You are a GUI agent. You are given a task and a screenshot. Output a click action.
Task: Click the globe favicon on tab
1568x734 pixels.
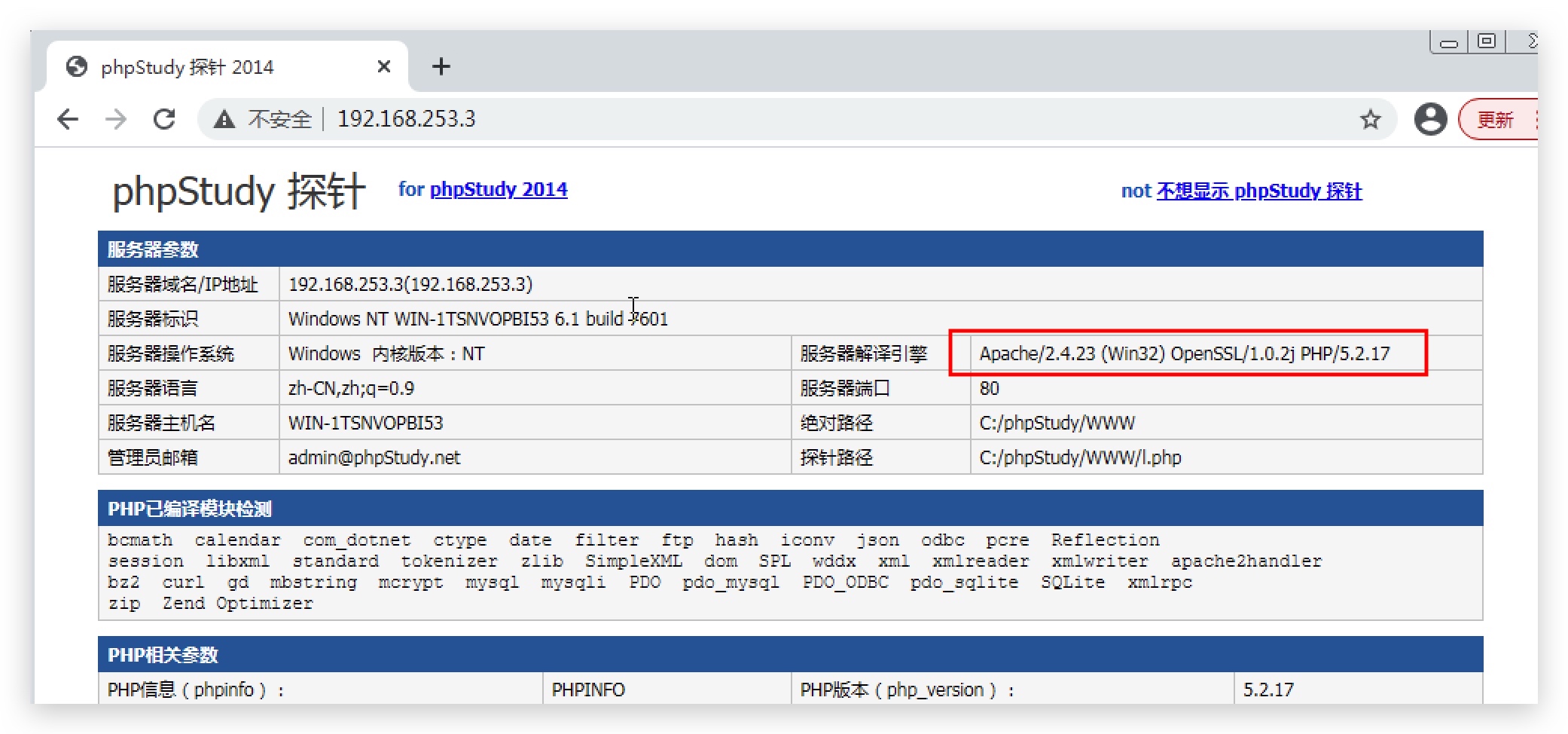click(x=77, y=67)
